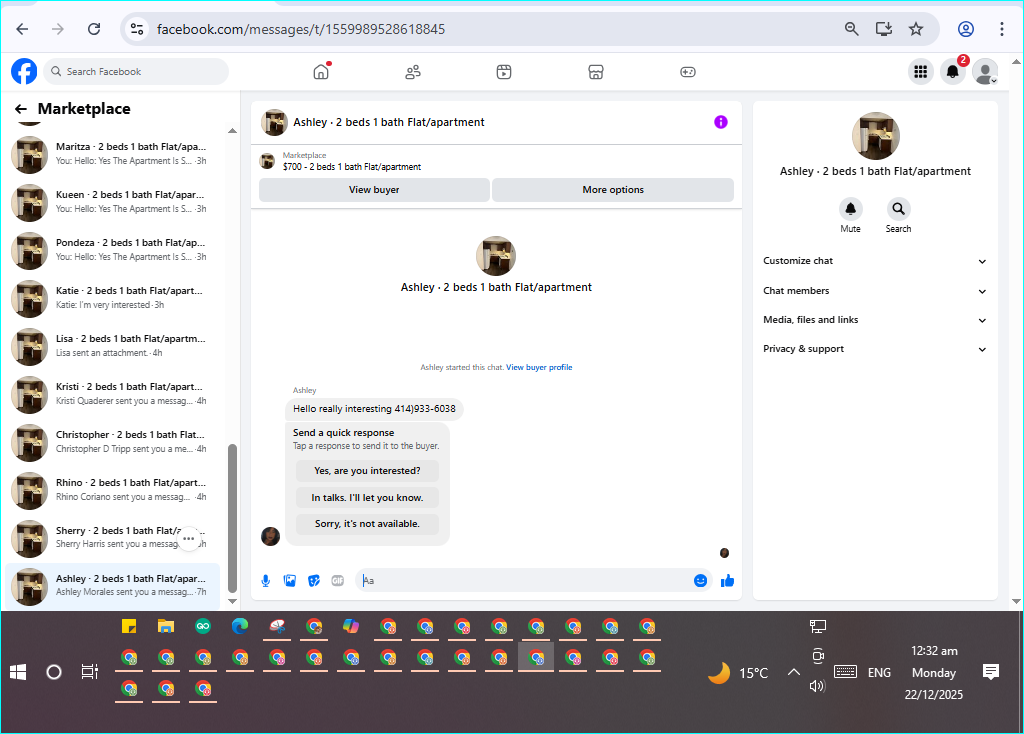Choose a sticker icon
Screen dimensions: 1024x734
coord(314,581)
